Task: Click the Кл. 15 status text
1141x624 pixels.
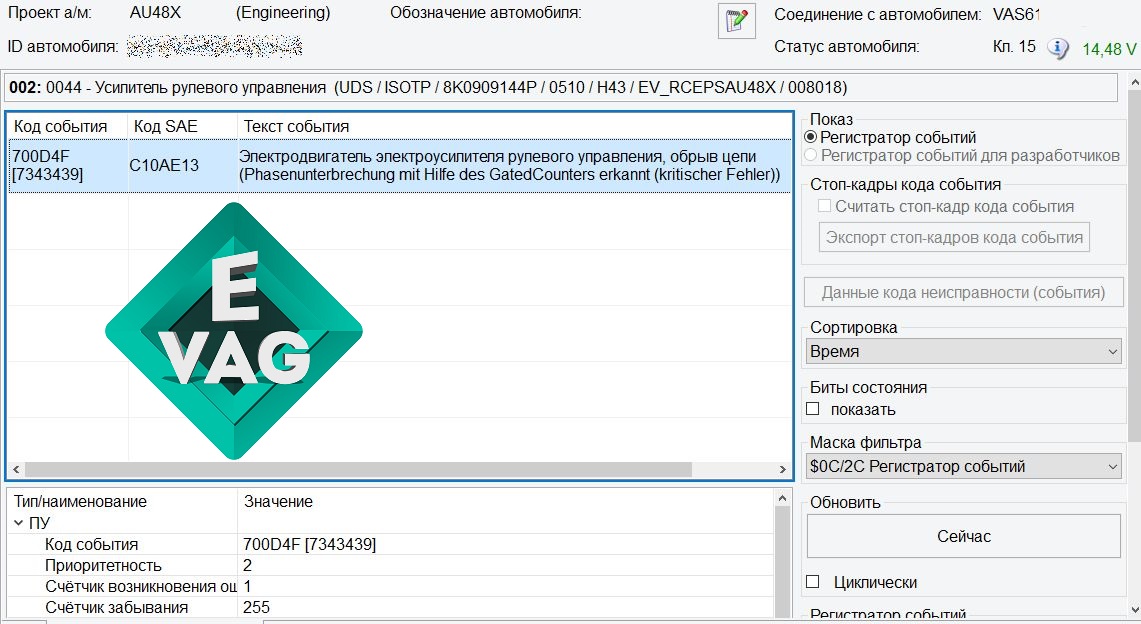Action: pyautogui.click(x=1014, y=47)
